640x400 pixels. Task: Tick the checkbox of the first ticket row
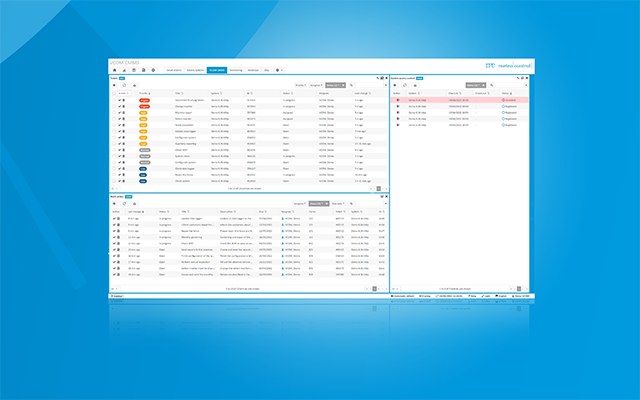click(115, 101)
